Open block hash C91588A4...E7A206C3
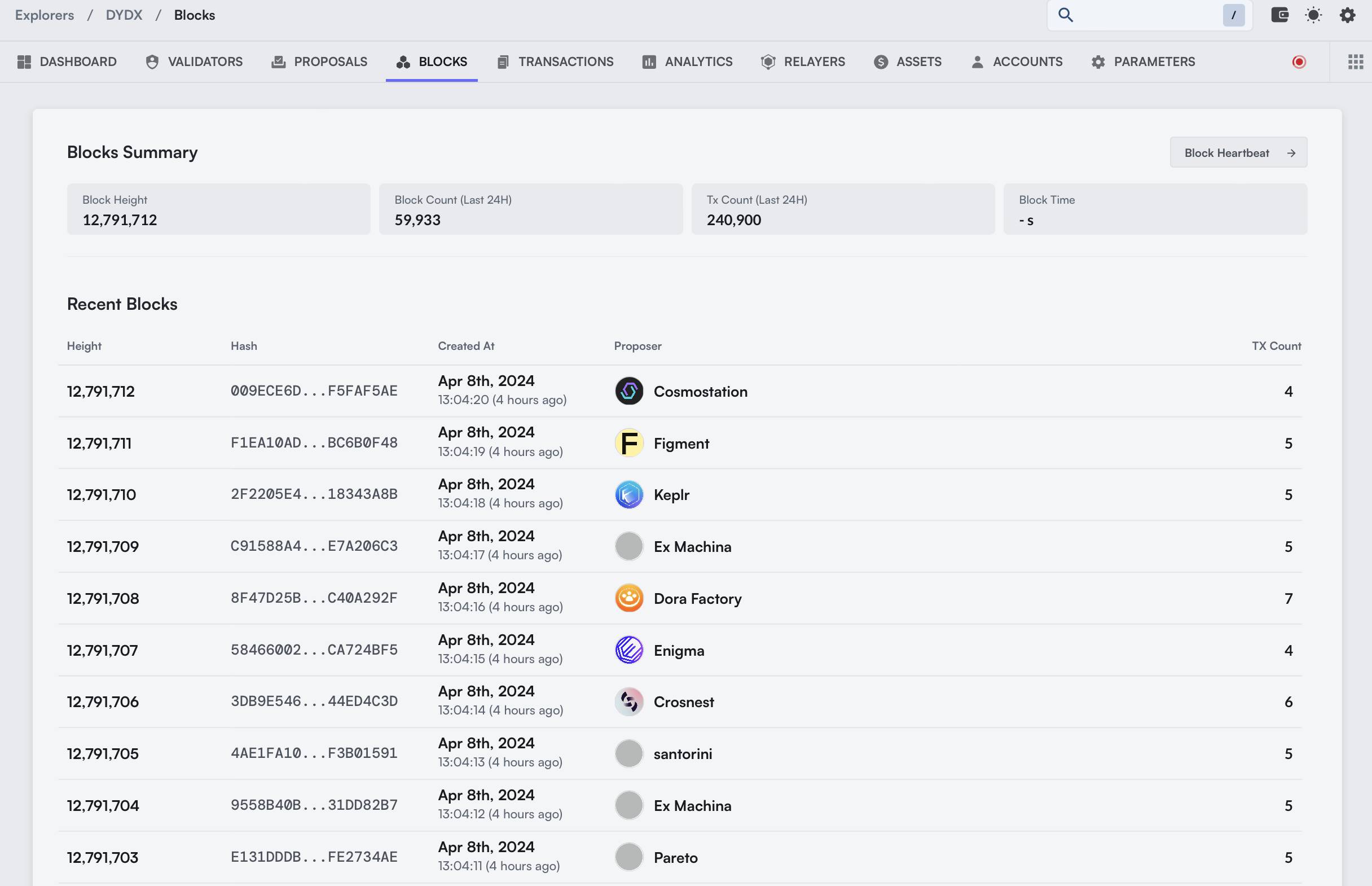The image size is (1372, 886). pyautogui.click(x=314, y=546)
